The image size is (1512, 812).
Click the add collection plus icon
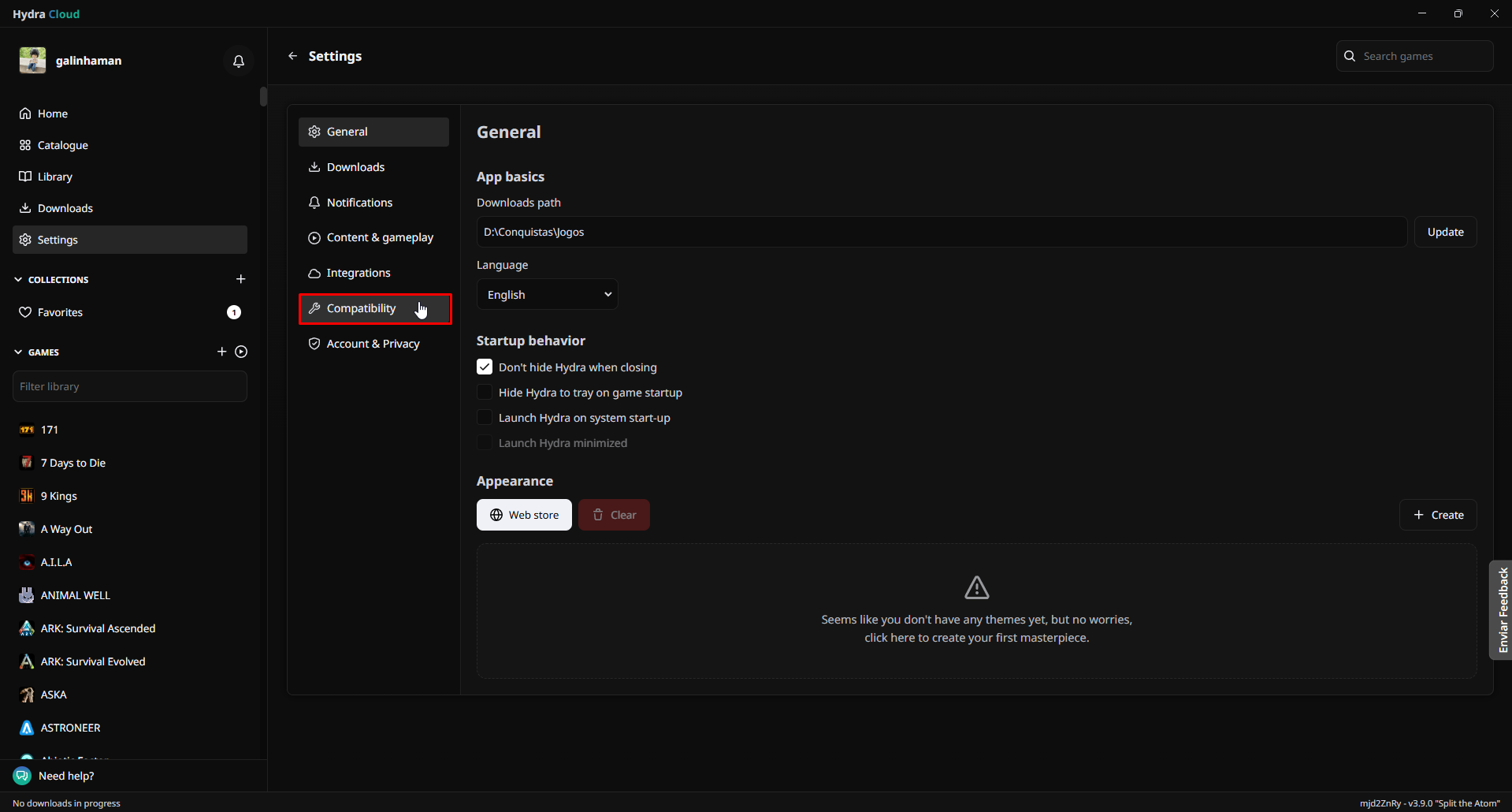point(241,279)
